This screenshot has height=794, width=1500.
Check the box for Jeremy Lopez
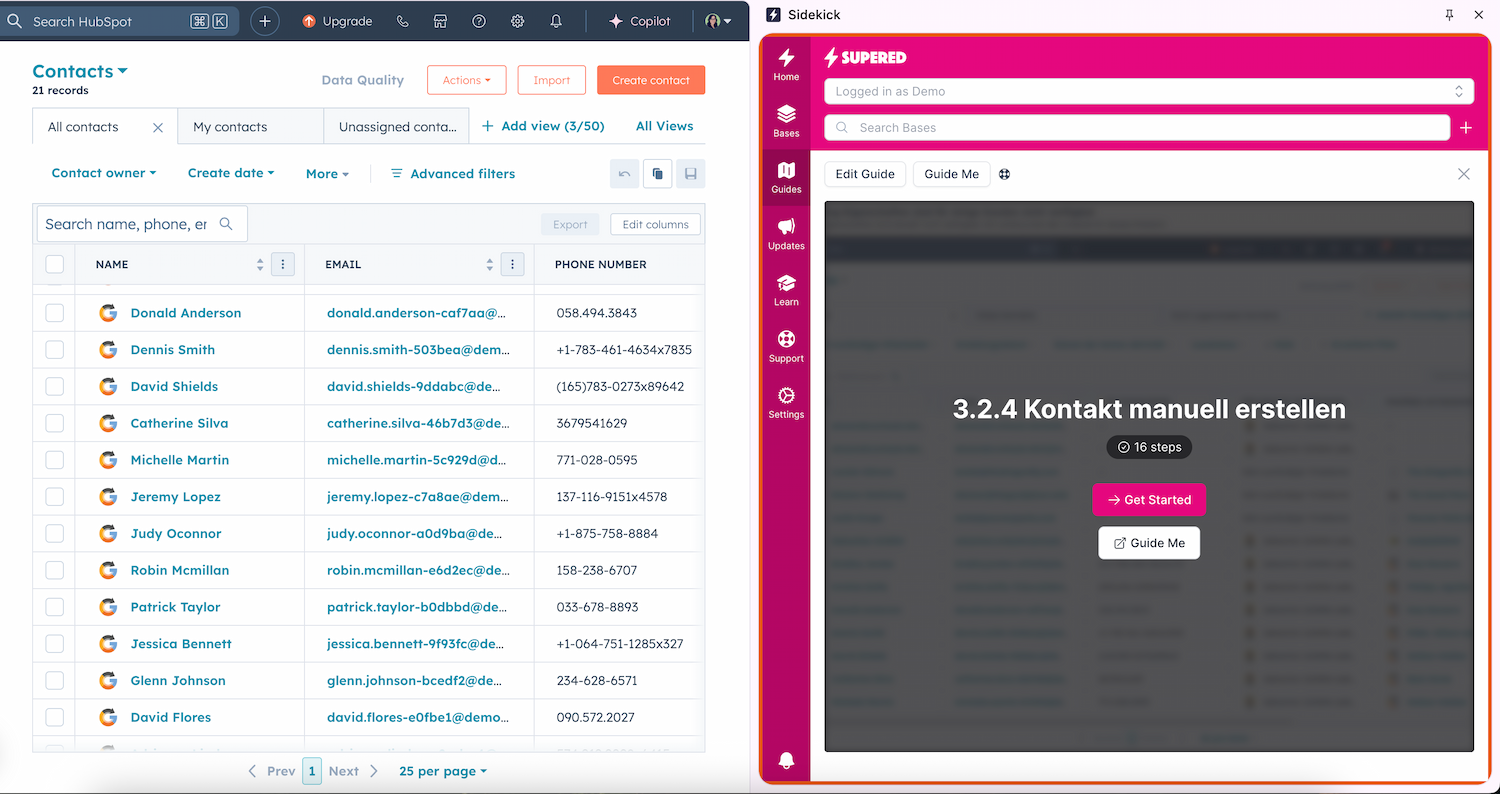point(54,497)
